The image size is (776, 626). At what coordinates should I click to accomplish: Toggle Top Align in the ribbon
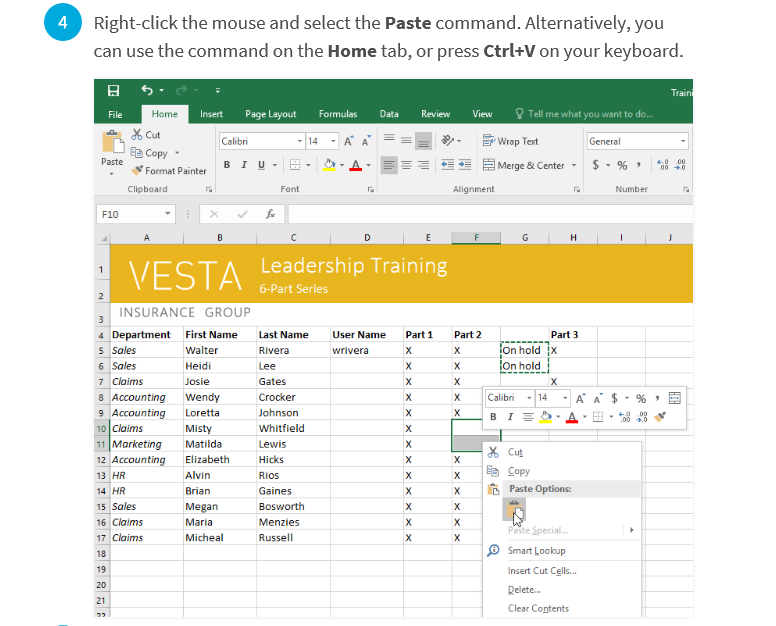(389, 141)
